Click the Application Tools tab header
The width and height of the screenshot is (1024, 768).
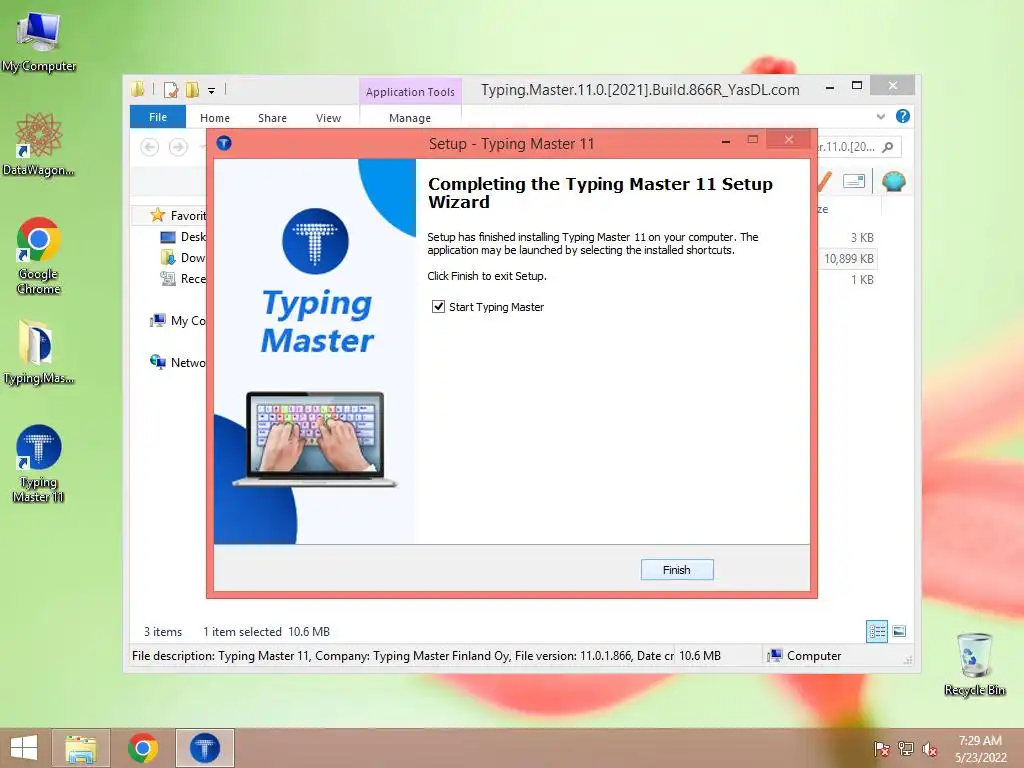410,91
